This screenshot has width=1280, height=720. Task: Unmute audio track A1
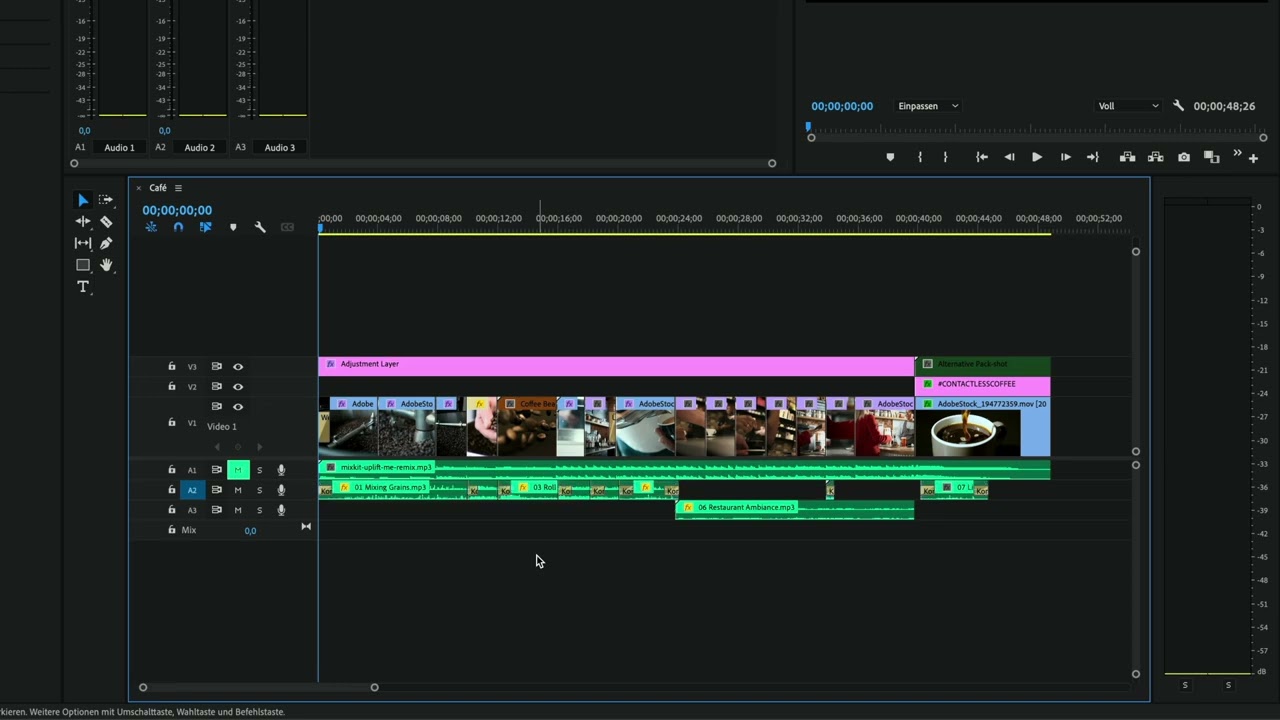238,470
